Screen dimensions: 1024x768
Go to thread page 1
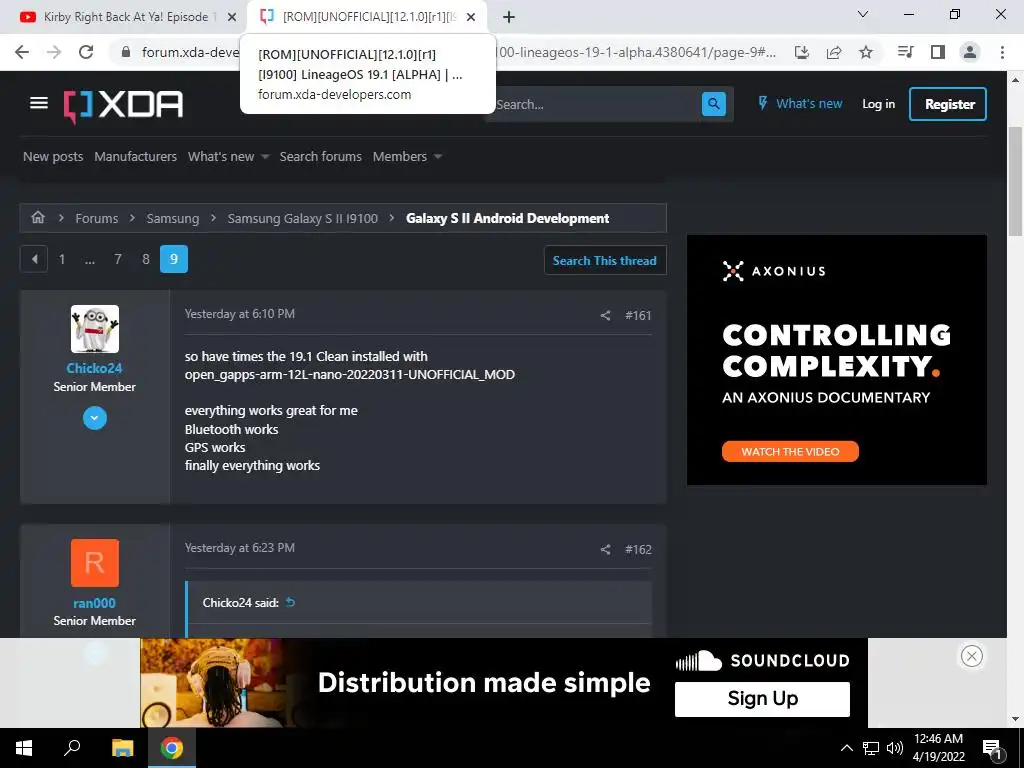[x=62, y=259]
